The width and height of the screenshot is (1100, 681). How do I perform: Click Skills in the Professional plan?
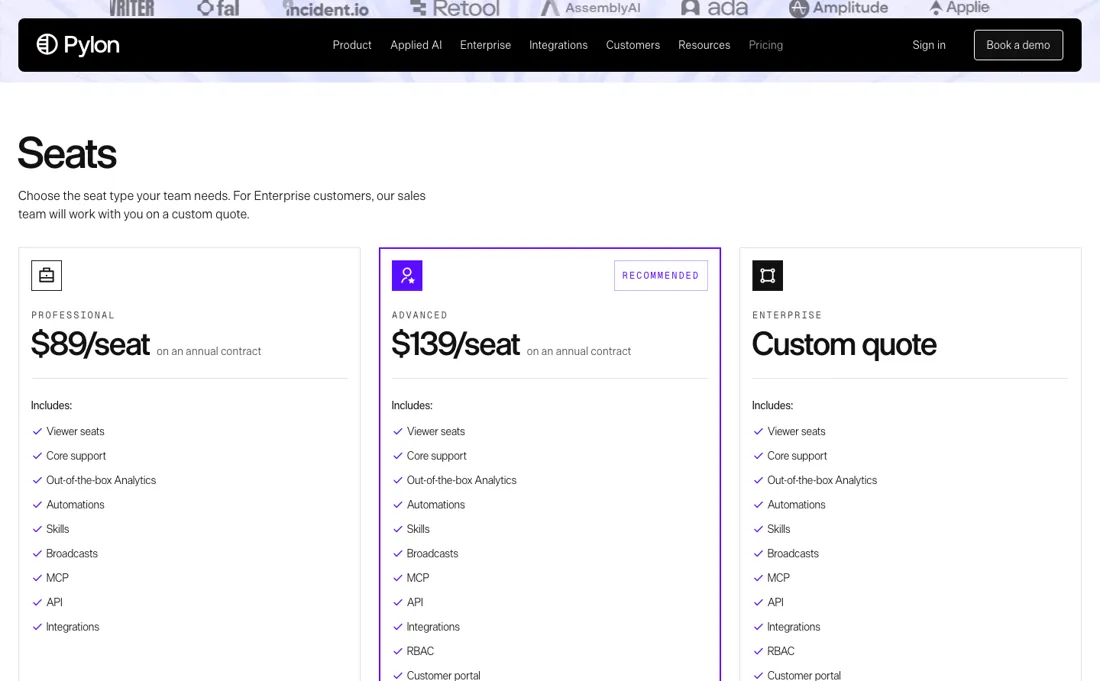(58, 530)
